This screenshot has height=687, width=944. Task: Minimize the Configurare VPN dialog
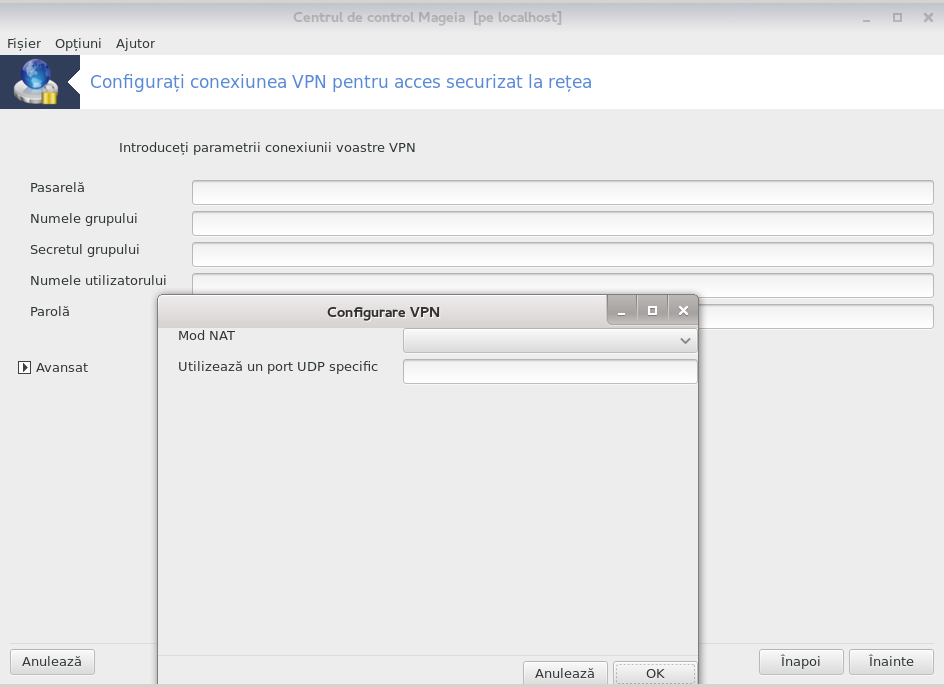tap(621, 311)
